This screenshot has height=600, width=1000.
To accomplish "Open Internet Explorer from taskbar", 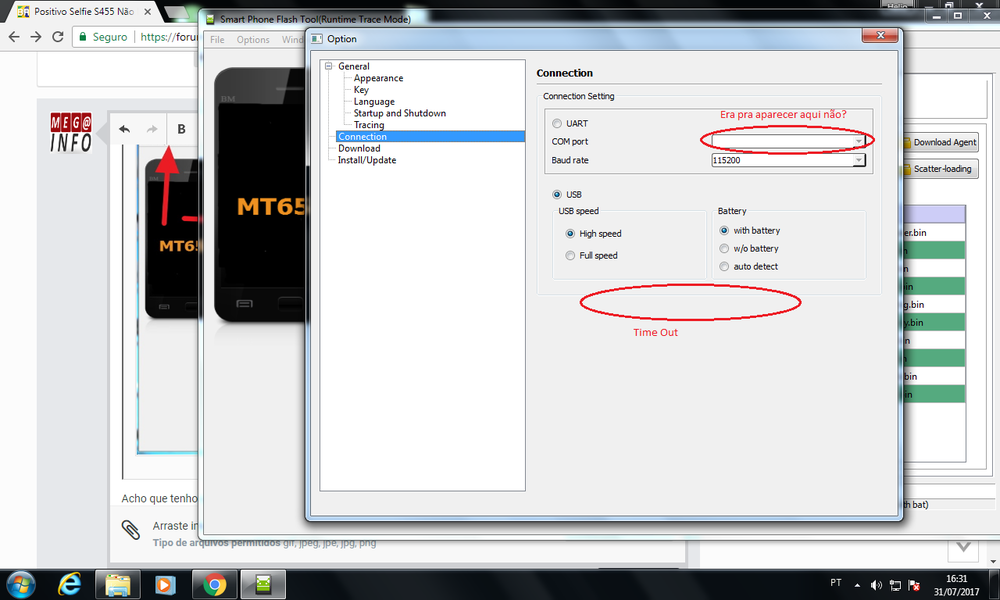I will click(x=70, y=583).
